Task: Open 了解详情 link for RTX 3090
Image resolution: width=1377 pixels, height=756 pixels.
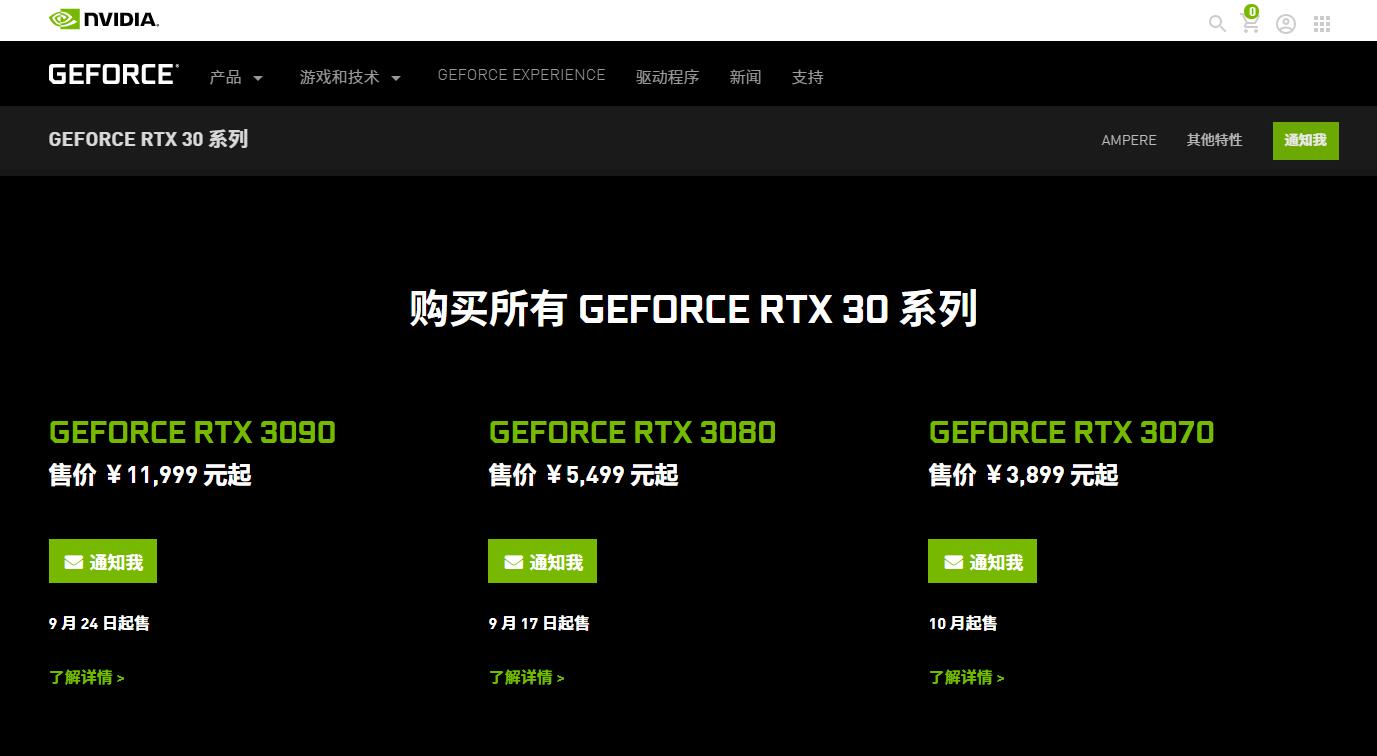Action: 86,677
